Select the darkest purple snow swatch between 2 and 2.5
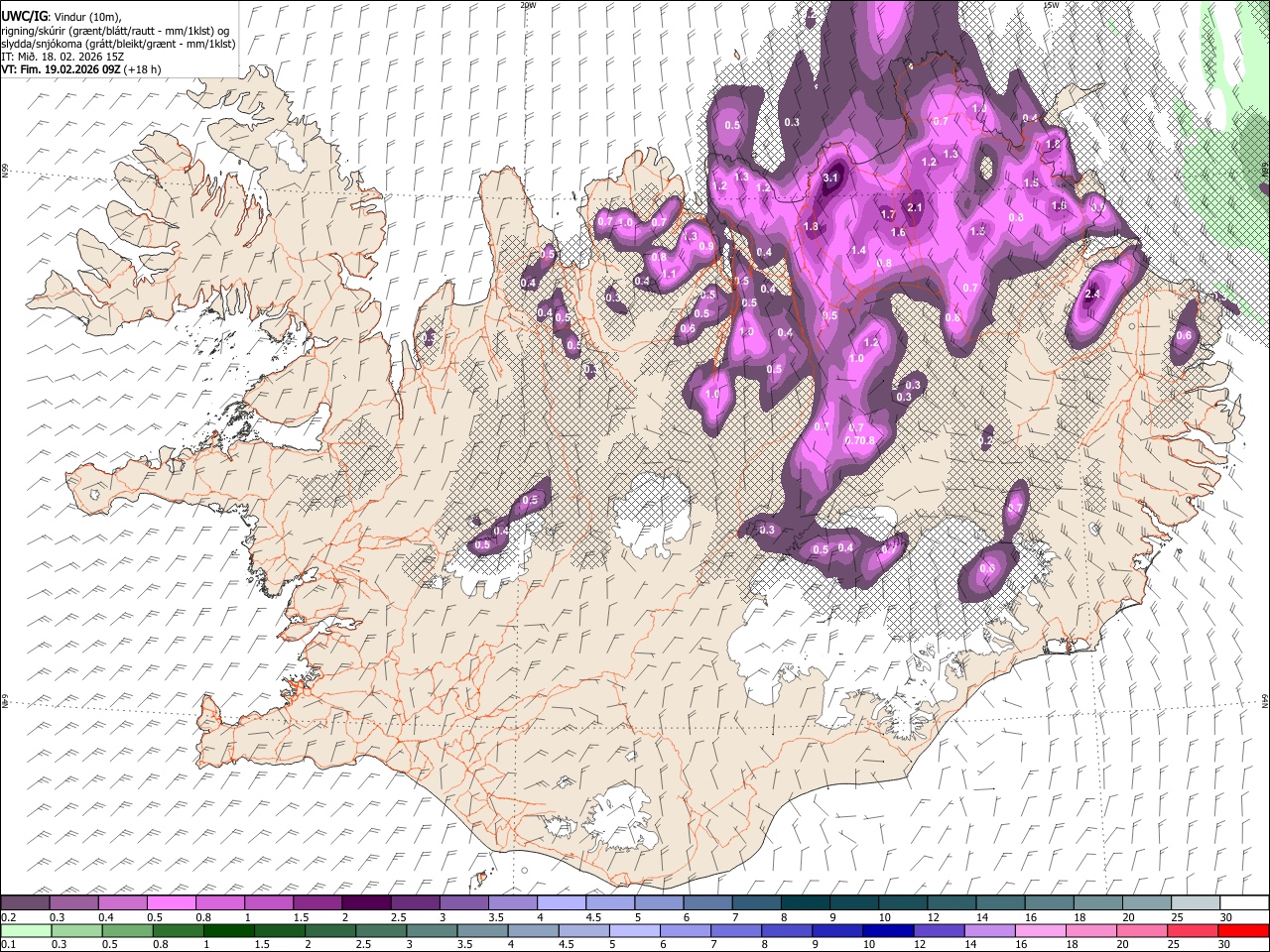1270x952 pixels. (366, 902)
